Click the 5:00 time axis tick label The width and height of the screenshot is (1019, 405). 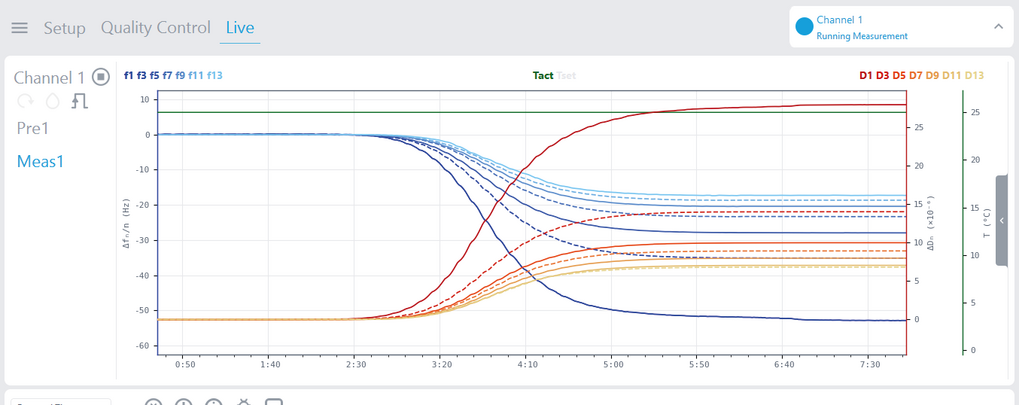click(613, 365)
